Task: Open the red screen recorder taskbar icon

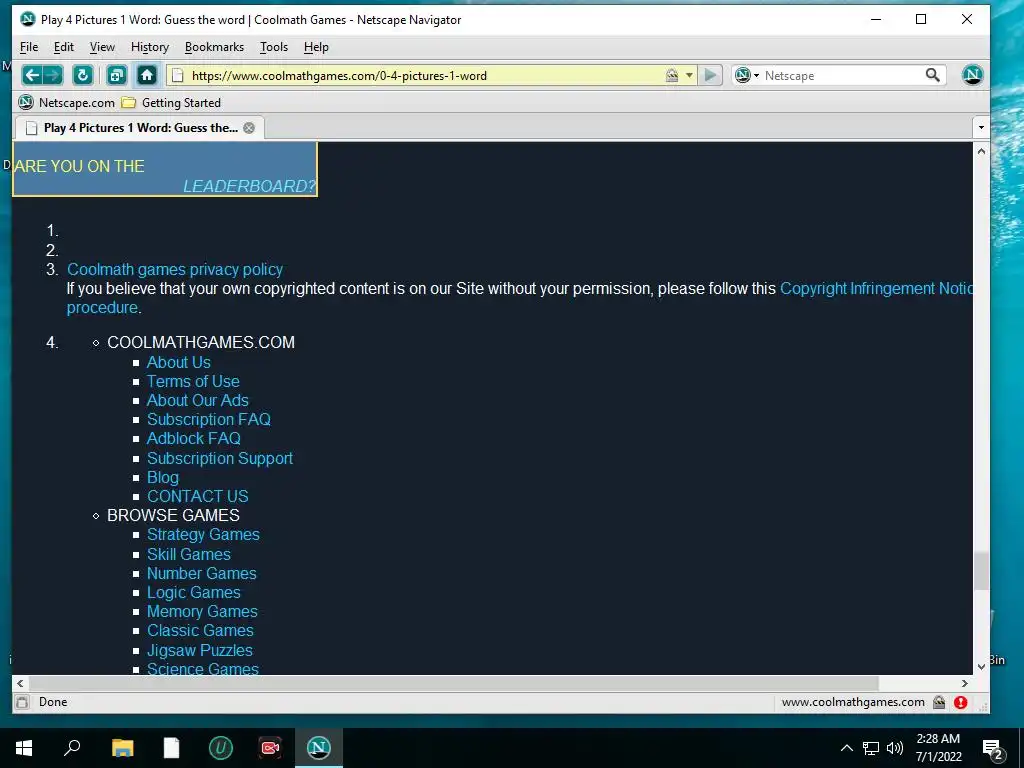Action: coord(270,748)
